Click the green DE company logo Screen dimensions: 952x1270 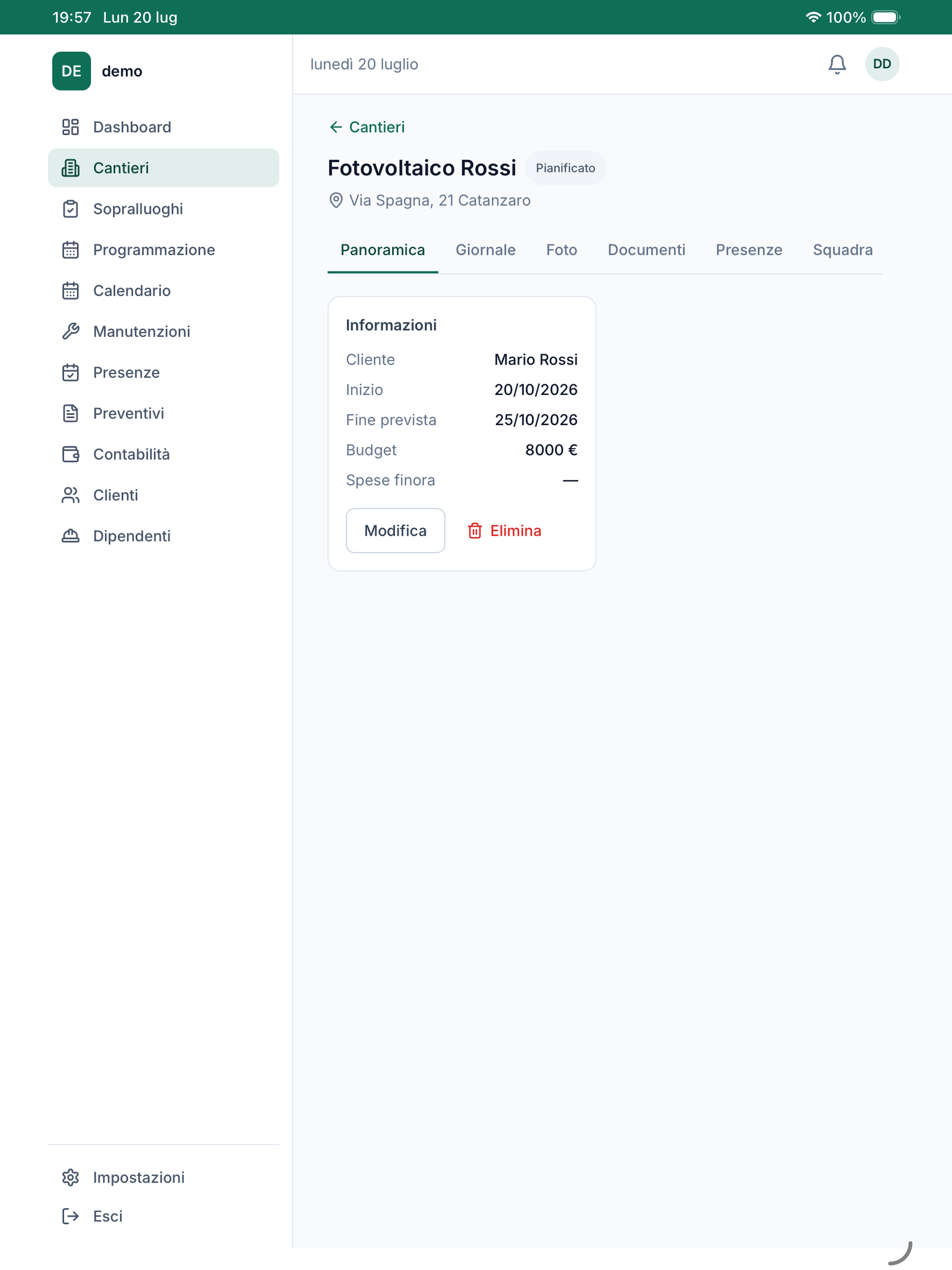pos(71,71)
